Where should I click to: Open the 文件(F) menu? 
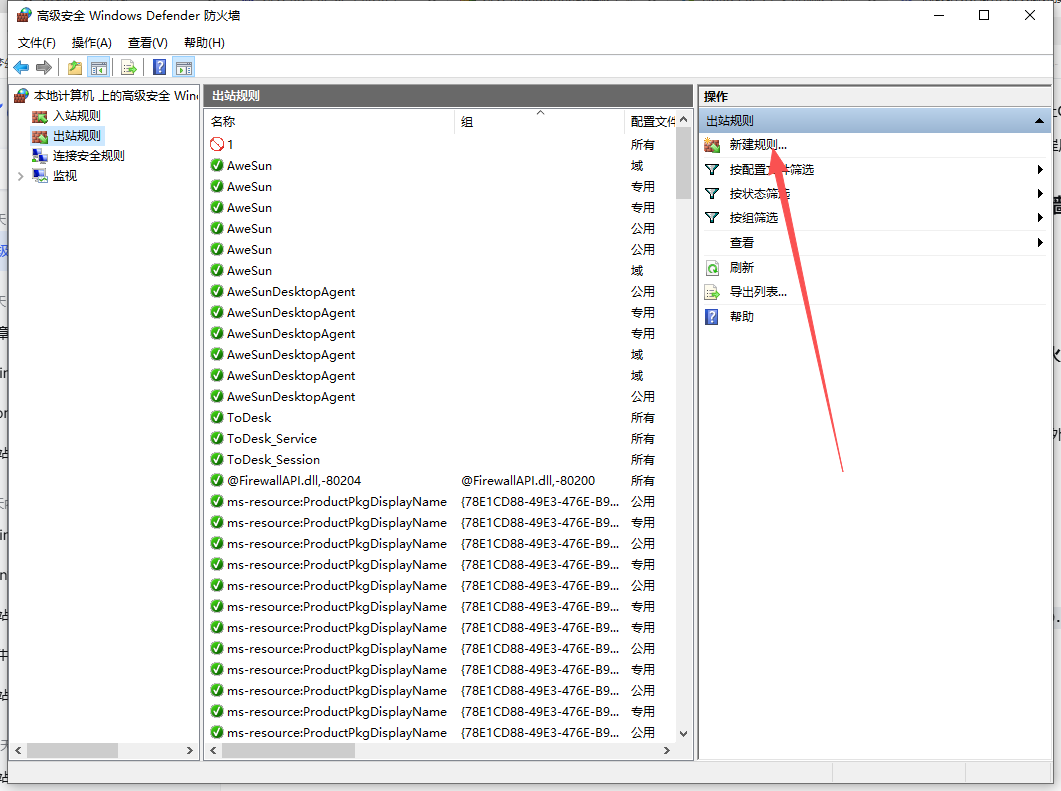click(x=37, y=43)
